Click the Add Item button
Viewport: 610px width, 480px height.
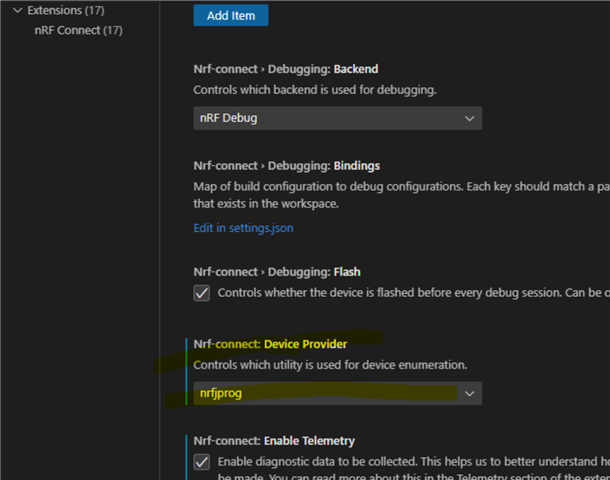click(231, 16)
